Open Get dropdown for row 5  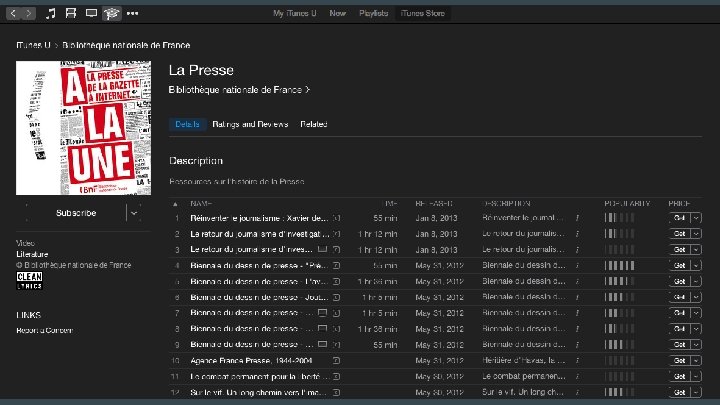pos(696,281)
